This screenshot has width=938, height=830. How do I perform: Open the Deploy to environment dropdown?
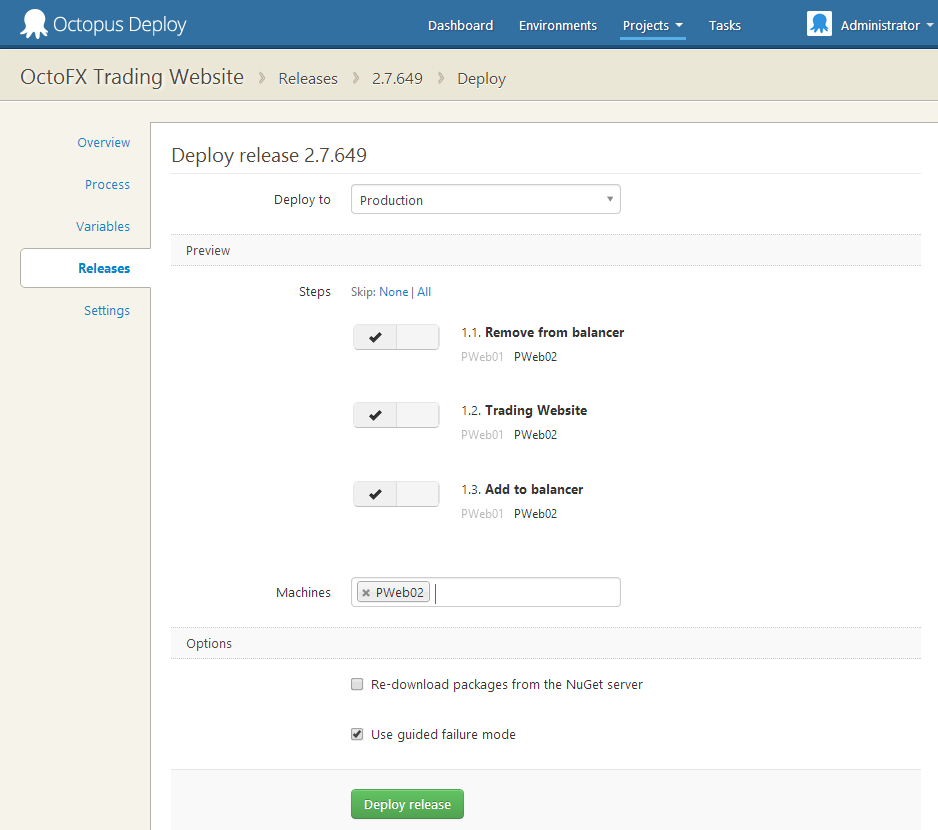pos(485,200)
